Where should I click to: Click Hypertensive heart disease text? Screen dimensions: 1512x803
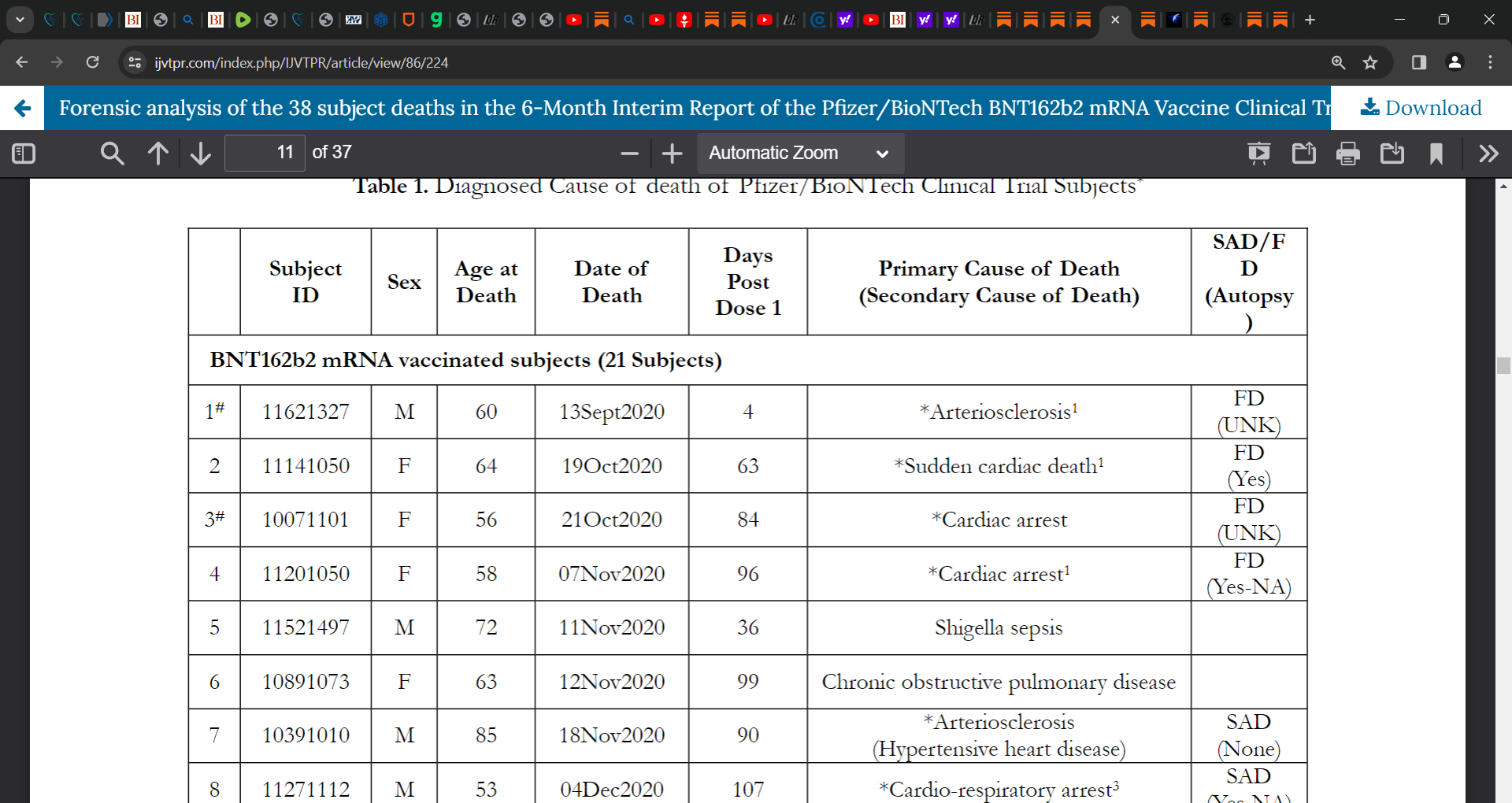[999, 749]
